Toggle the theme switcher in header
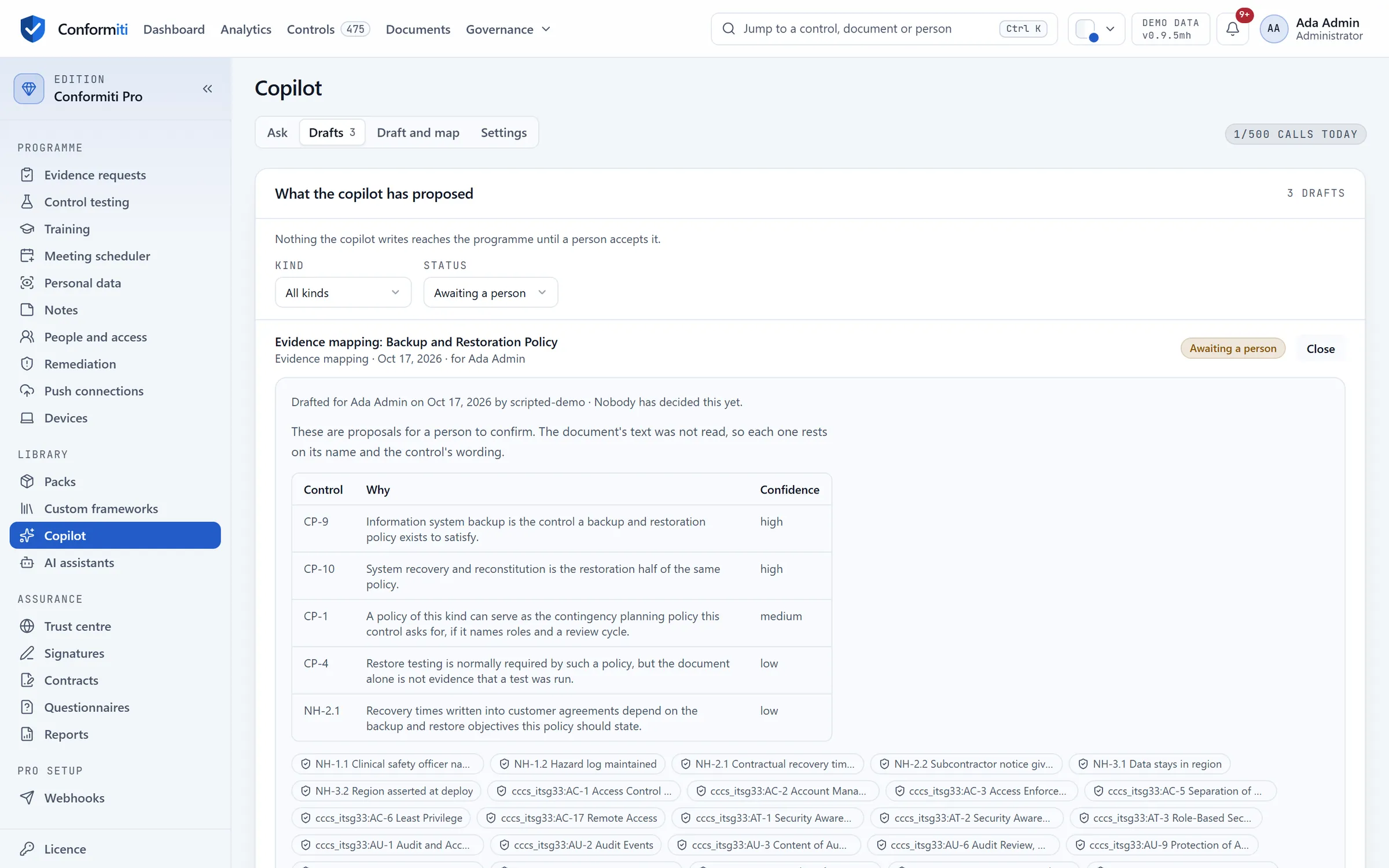Image resolution: width=1389 pixels, height=868 pixels. [x=1096, y=28]
